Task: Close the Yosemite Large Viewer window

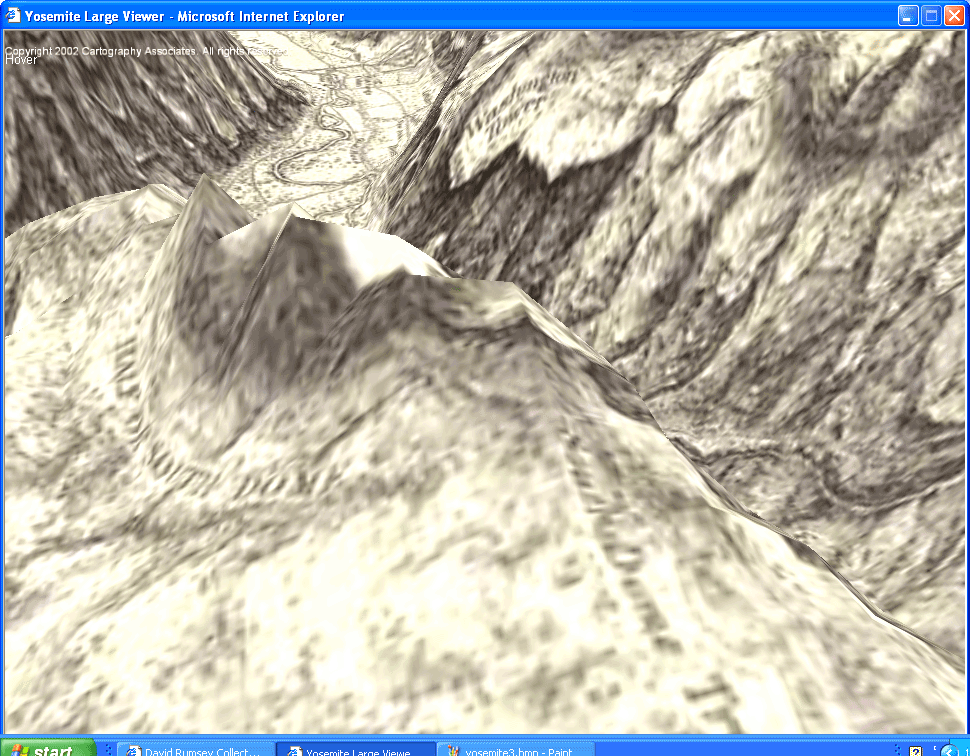Action: click(x=953, y=16)
